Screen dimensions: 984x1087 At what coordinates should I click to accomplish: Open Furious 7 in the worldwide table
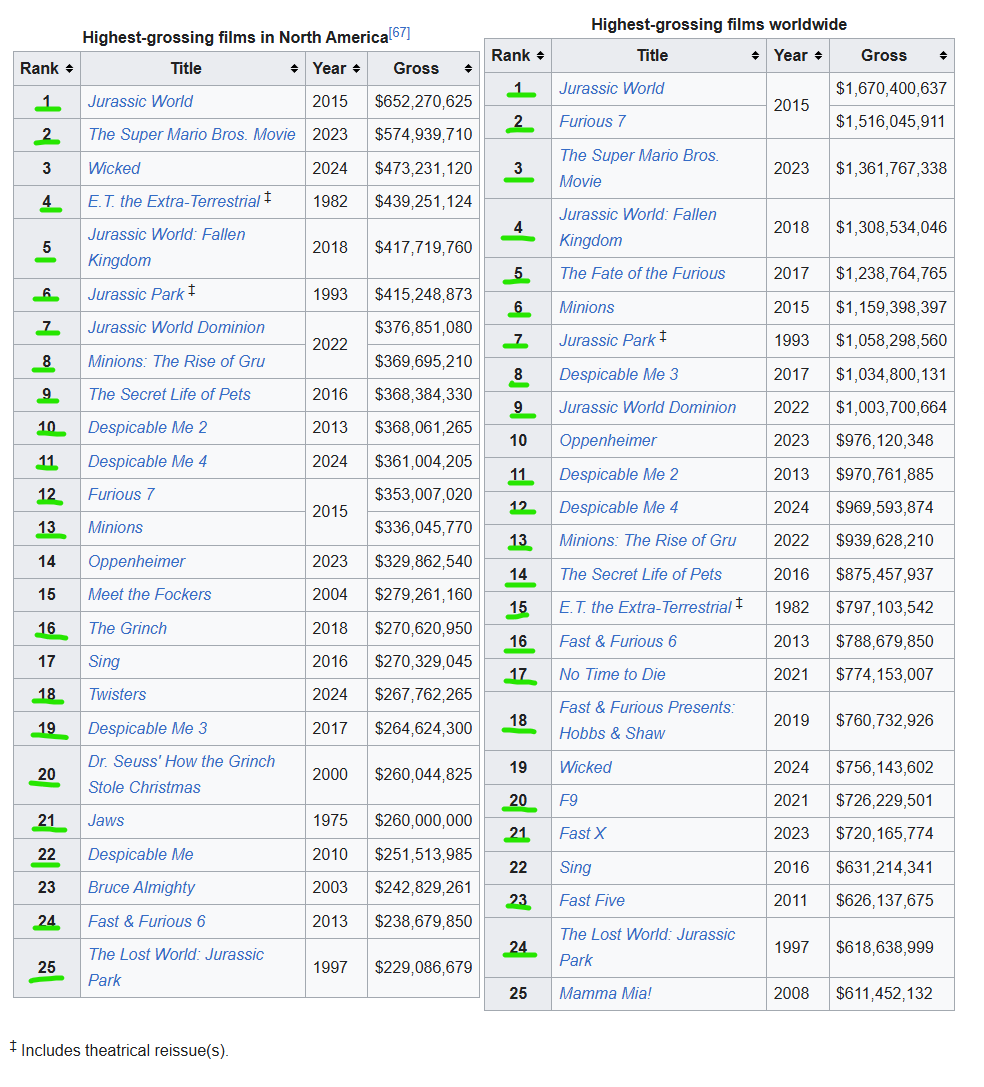click(593, 122)
